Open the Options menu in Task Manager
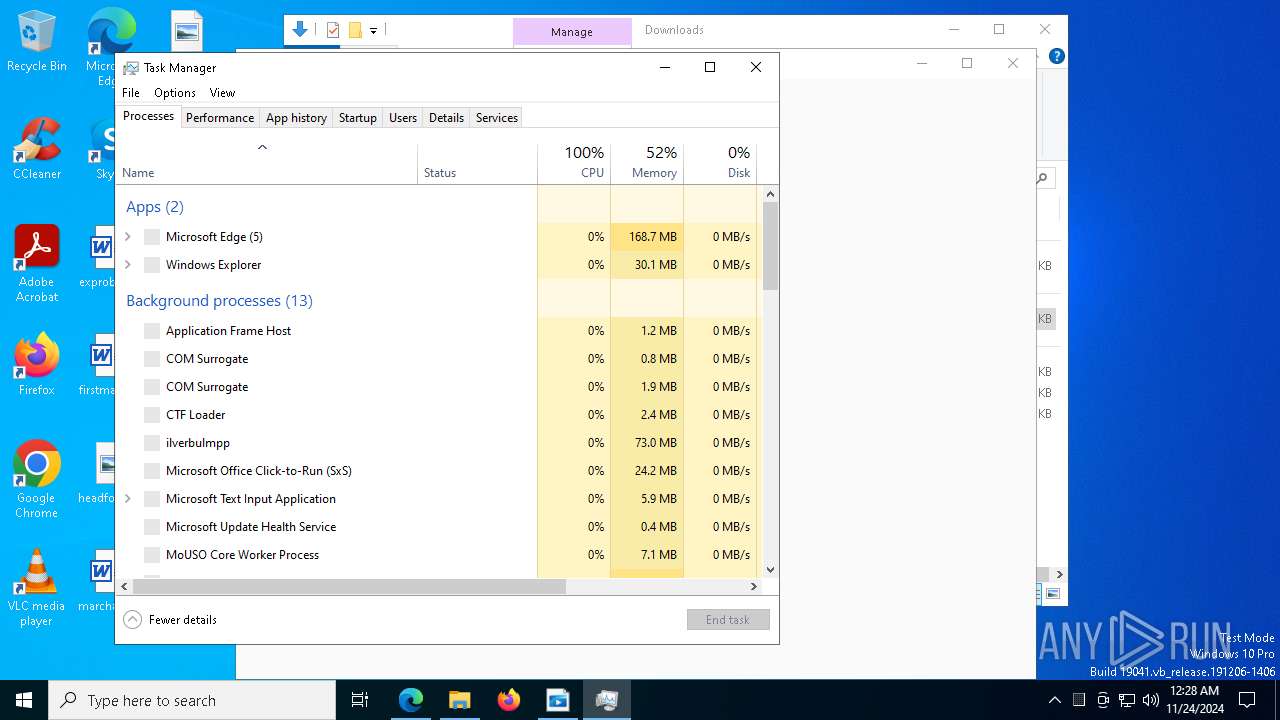This screenshot has height=720, width=1280. coord(175,93)
